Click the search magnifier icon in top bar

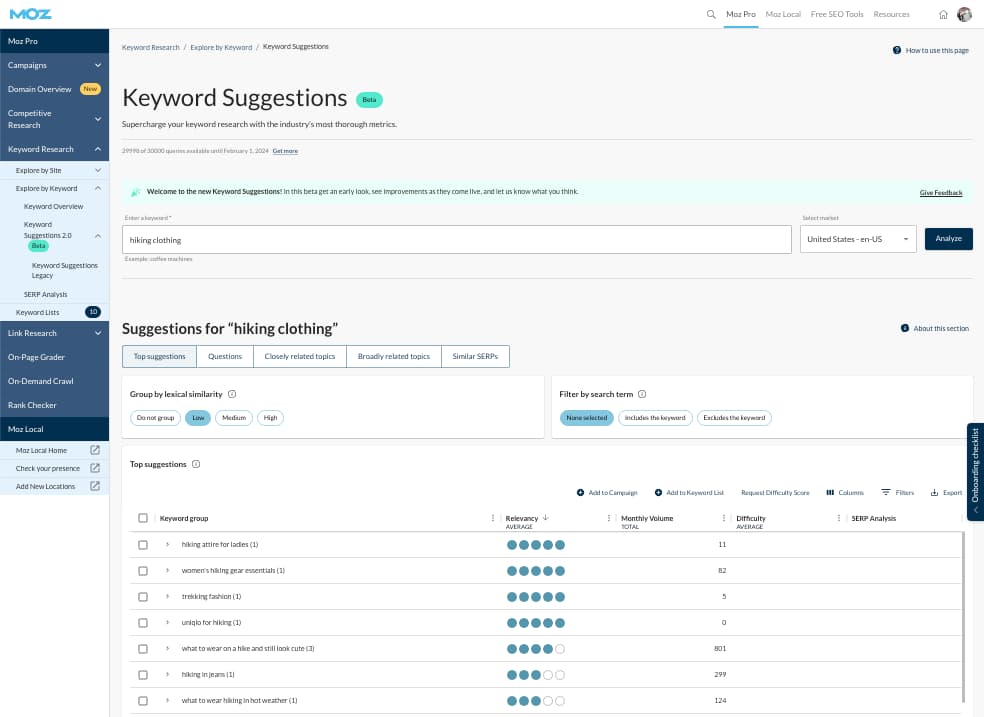[711, 14]
